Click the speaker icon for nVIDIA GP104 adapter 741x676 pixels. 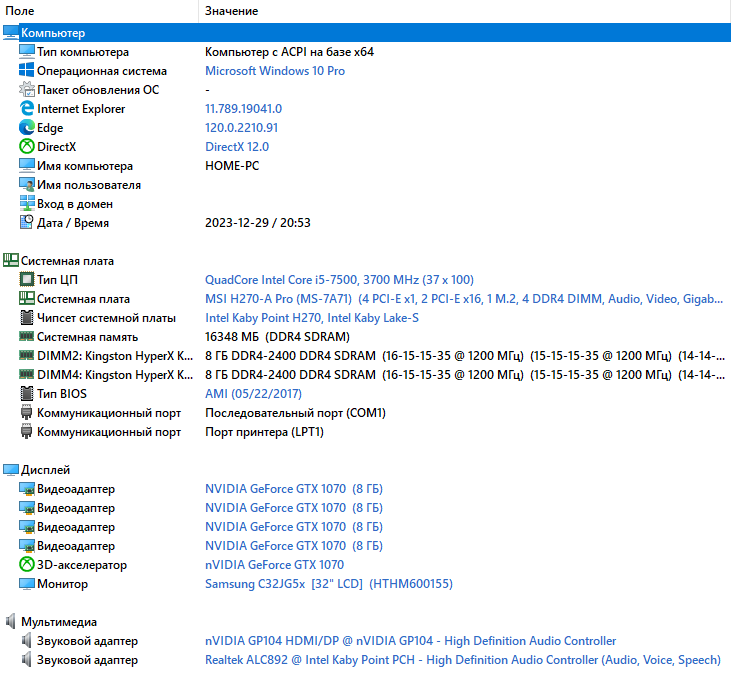pyautogui.click(x=26, y=641)
